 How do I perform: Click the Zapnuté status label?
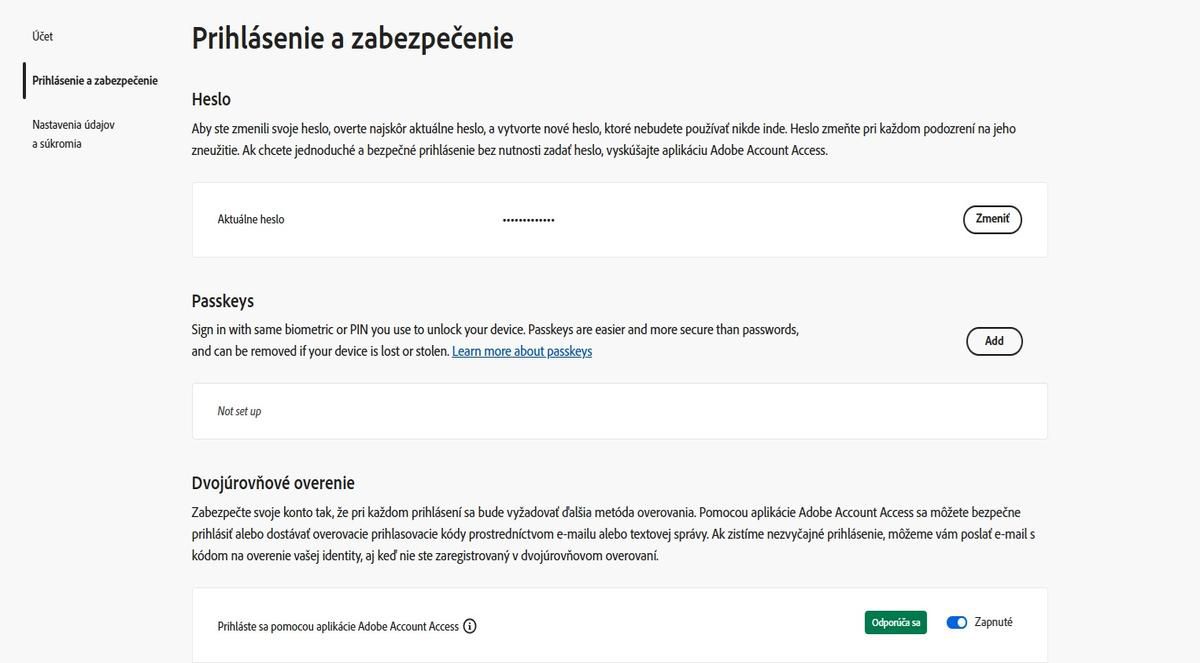pyautogui.click(x=993, y=622)
